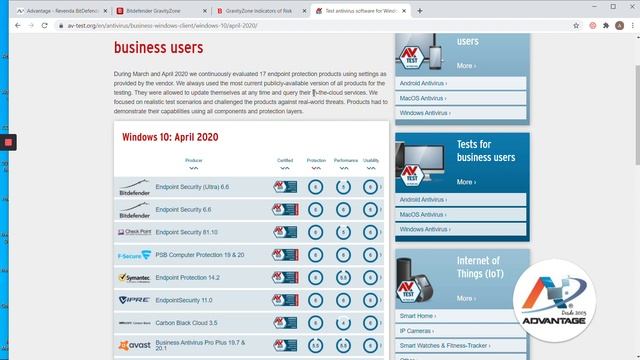
Task: Click VIPRE EndpointSecurity certified badge
Action: point(285,300)
